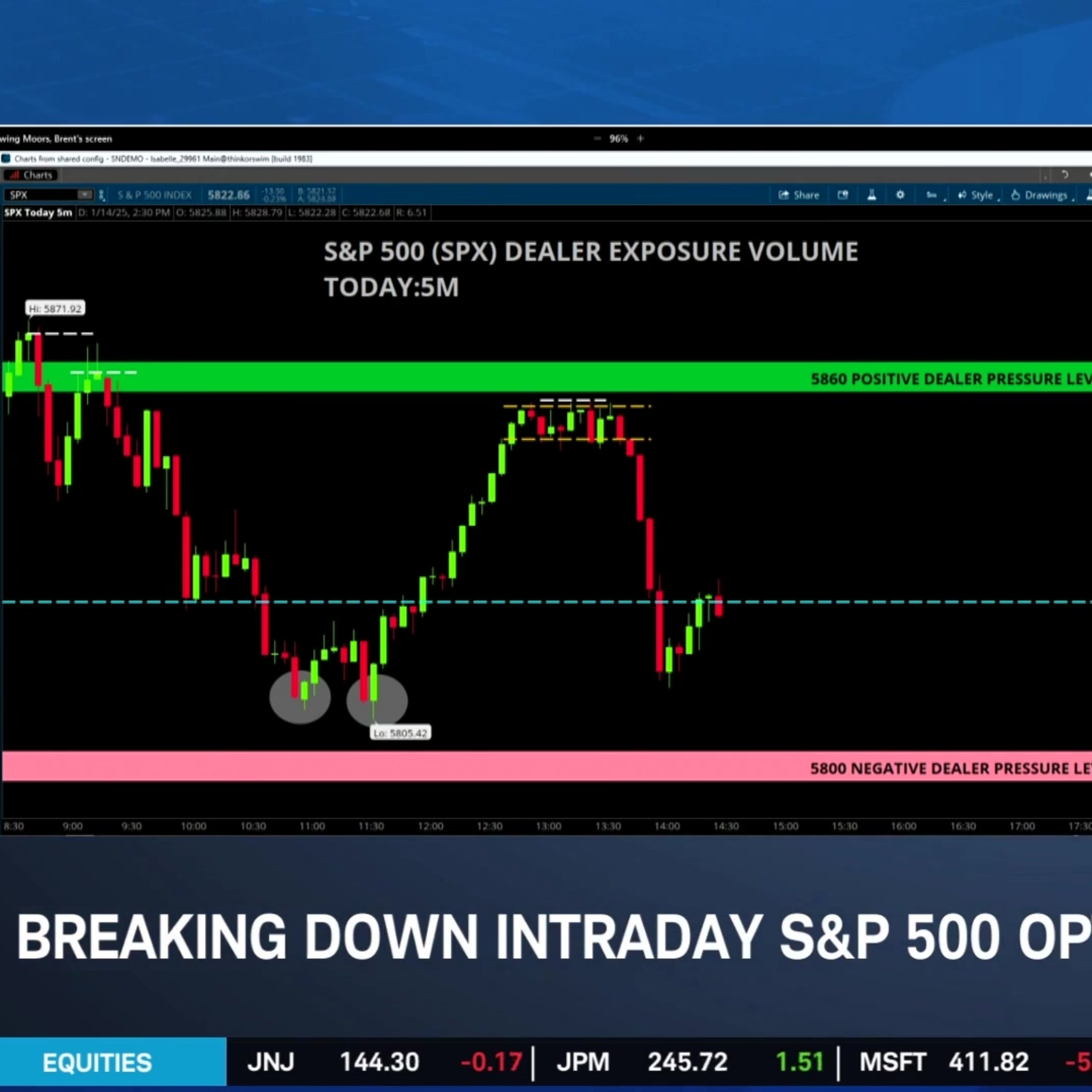Click the green 5860 positive dealer pressure band
1092x1092 pixels.
(547, 377)
